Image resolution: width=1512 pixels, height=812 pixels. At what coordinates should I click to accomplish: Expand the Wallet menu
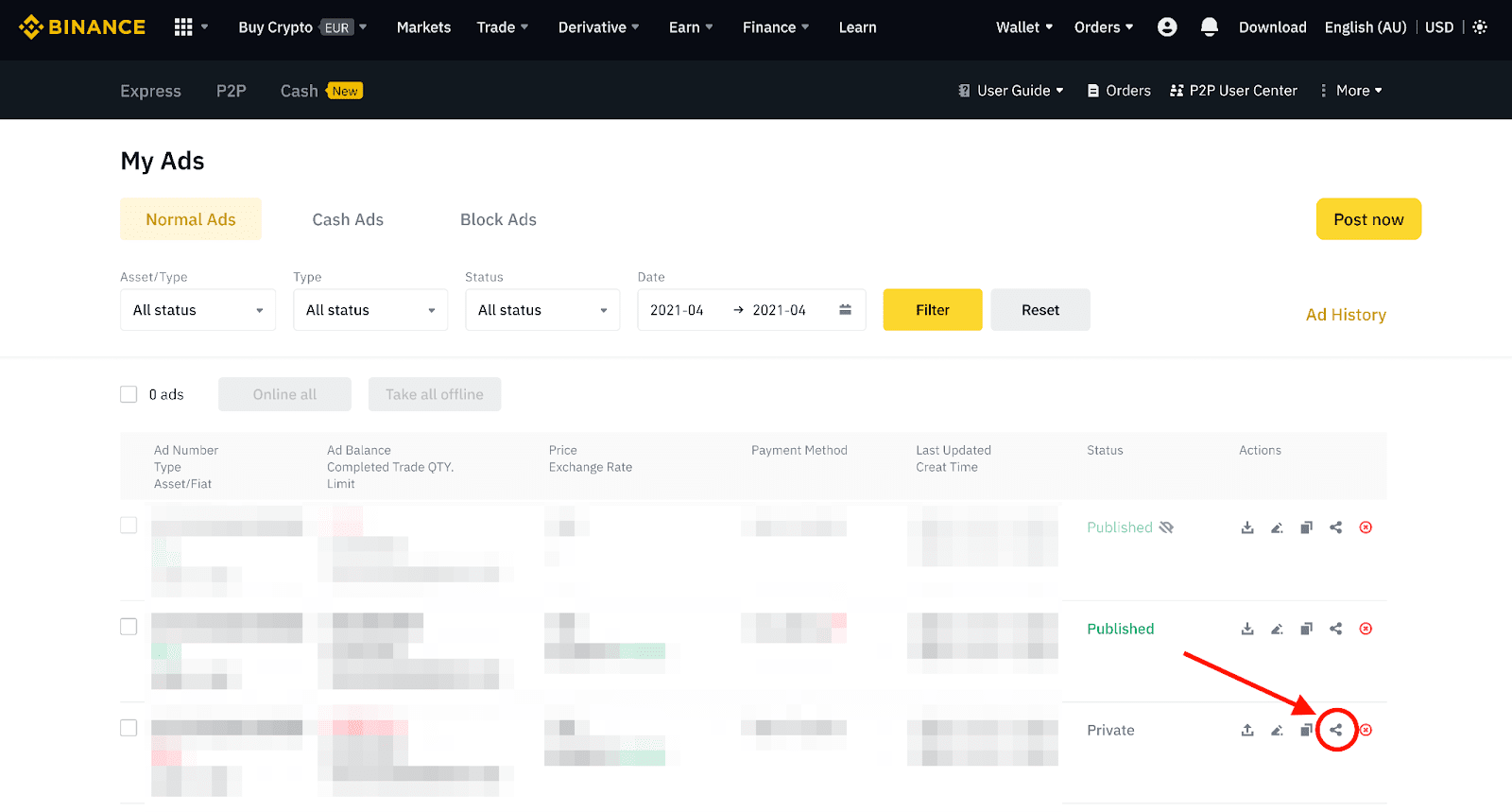pos(1024,27)
